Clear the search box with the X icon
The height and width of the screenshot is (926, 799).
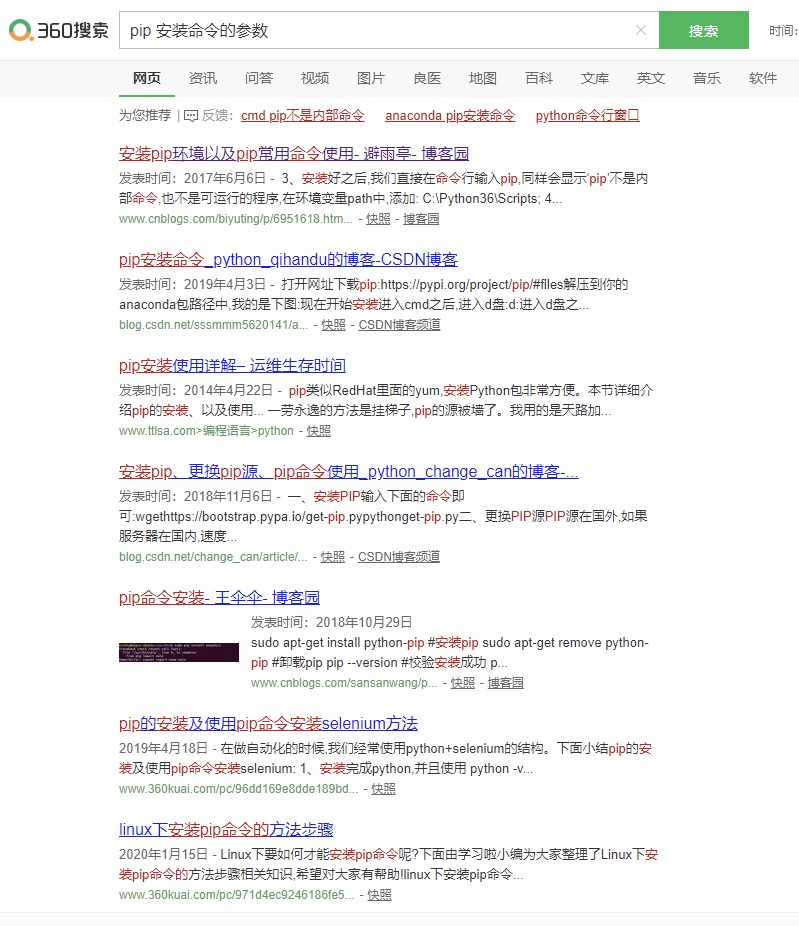point(641,30)
